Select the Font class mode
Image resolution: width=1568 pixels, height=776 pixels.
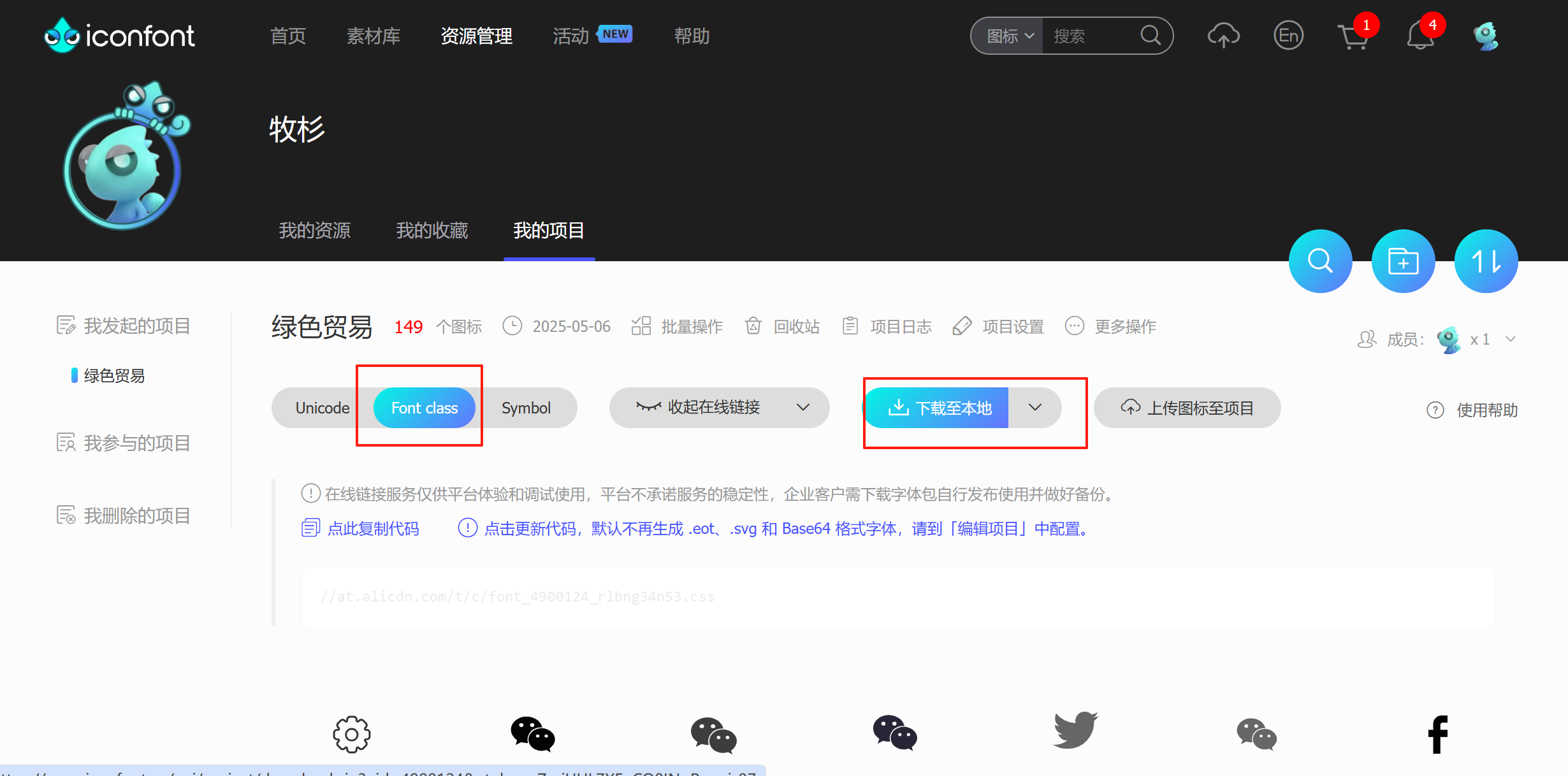[x=424, y=408]
